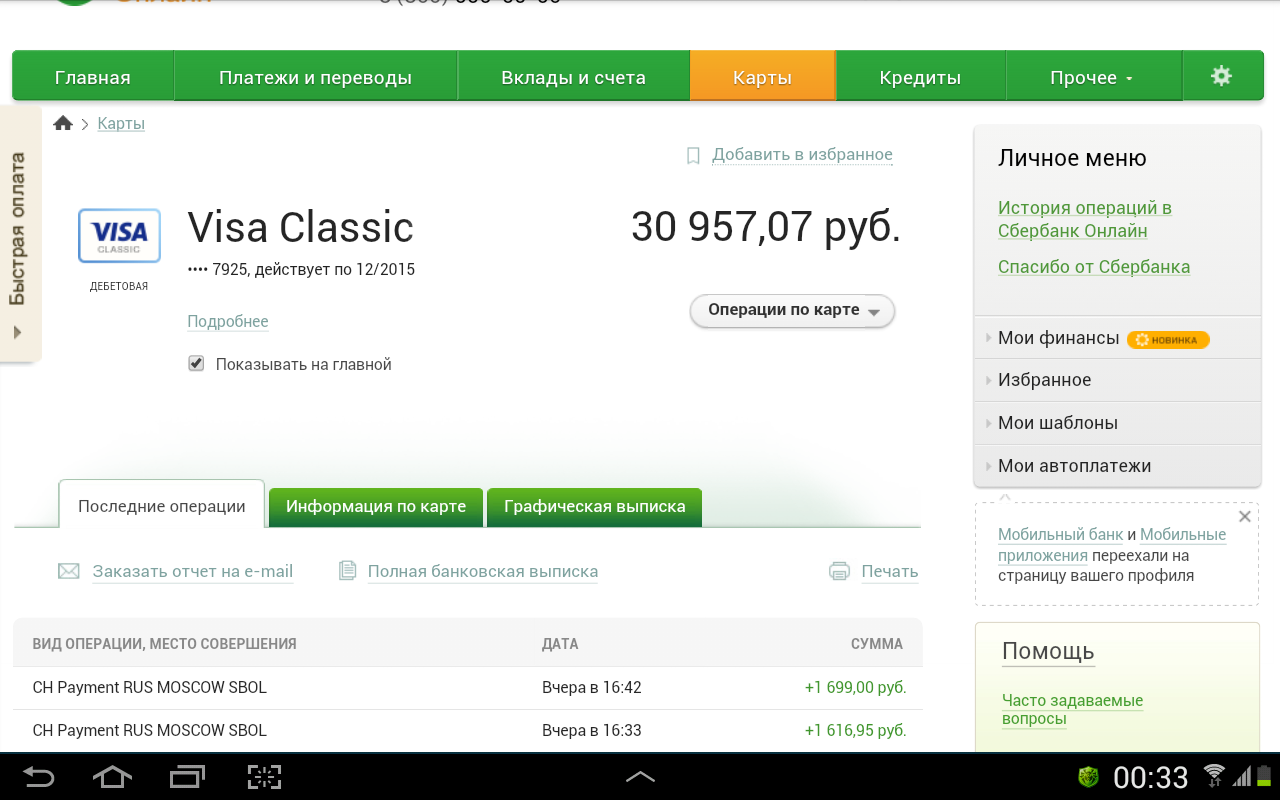Click the Печать link

pyautogui.click(x=890, y=571)
